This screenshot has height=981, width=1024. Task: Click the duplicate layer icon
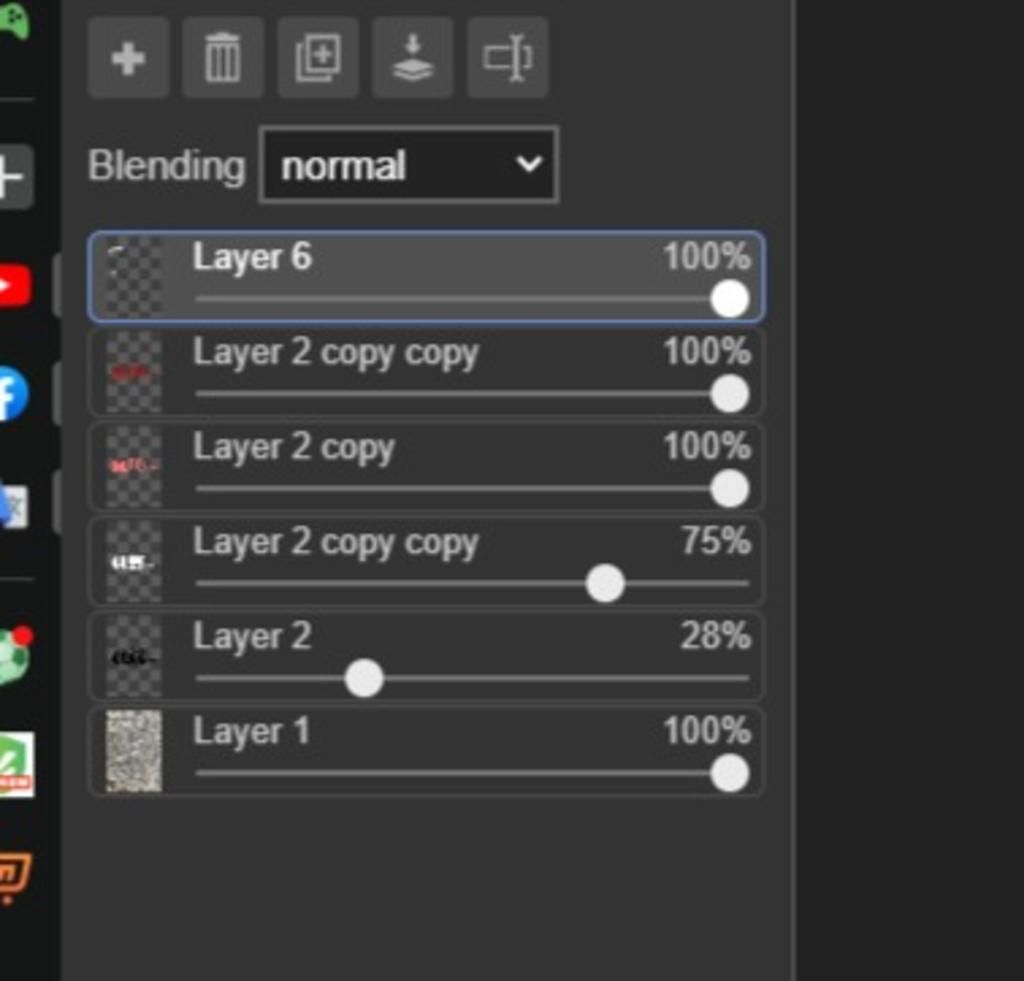click(x=318, y=58)
